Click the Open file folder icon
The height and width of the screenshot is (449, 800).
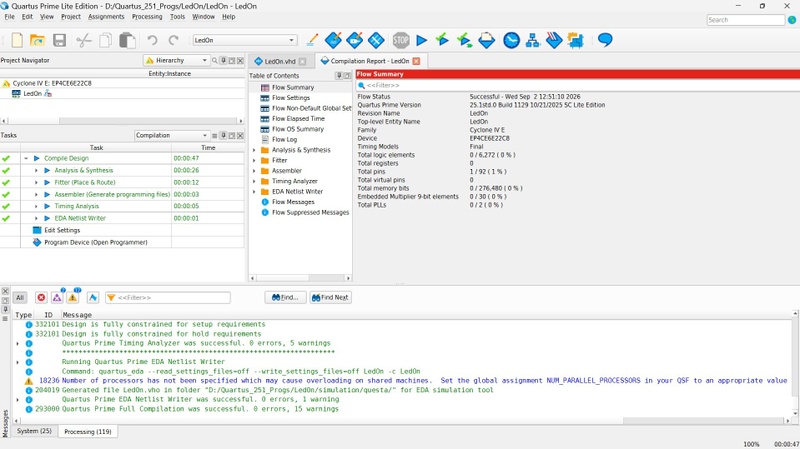point(37,40)
